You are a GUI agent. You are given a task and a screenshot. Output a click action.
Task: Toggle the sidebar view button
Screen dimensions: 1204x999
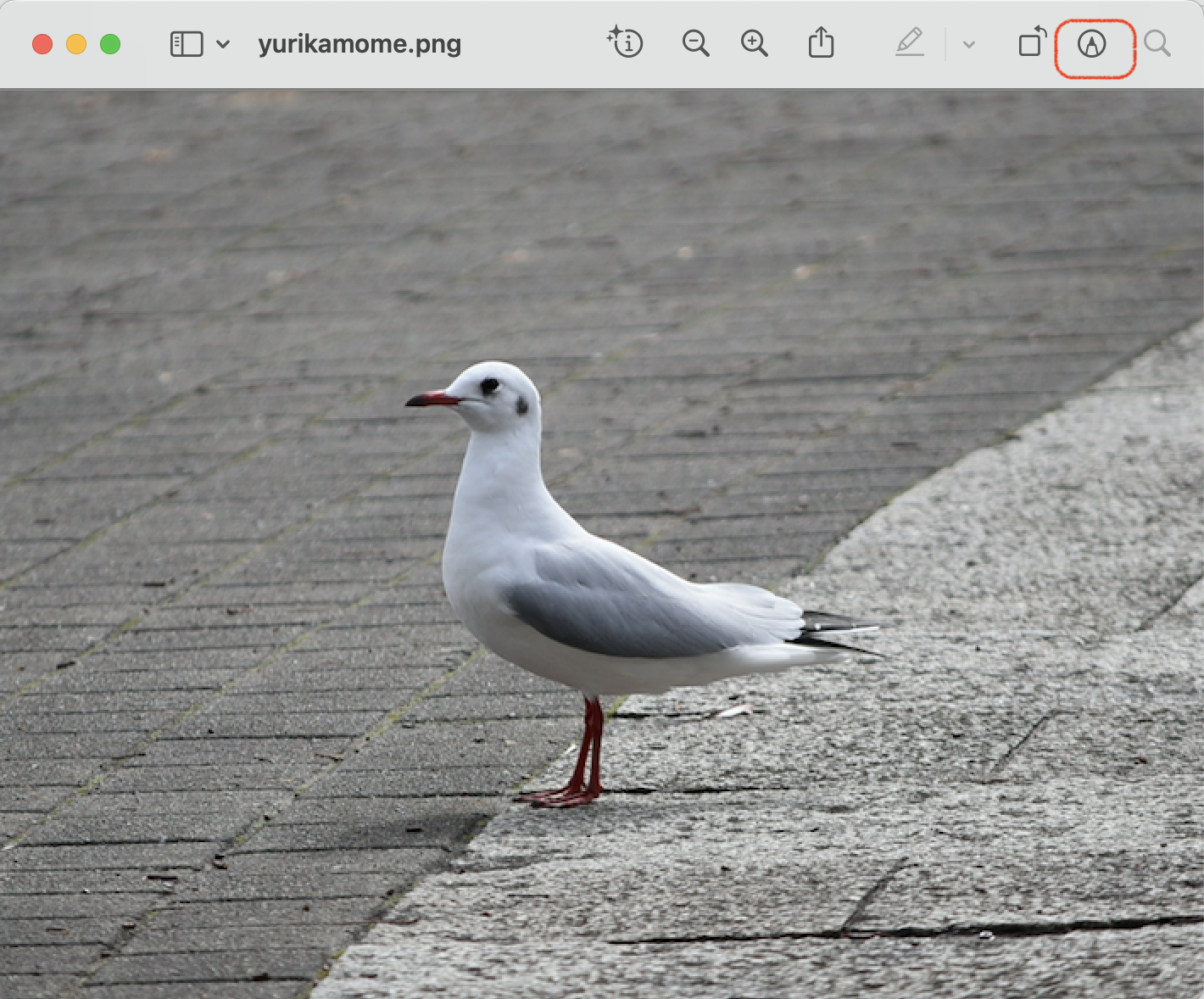pyautogui.click(x=187, y=44)
